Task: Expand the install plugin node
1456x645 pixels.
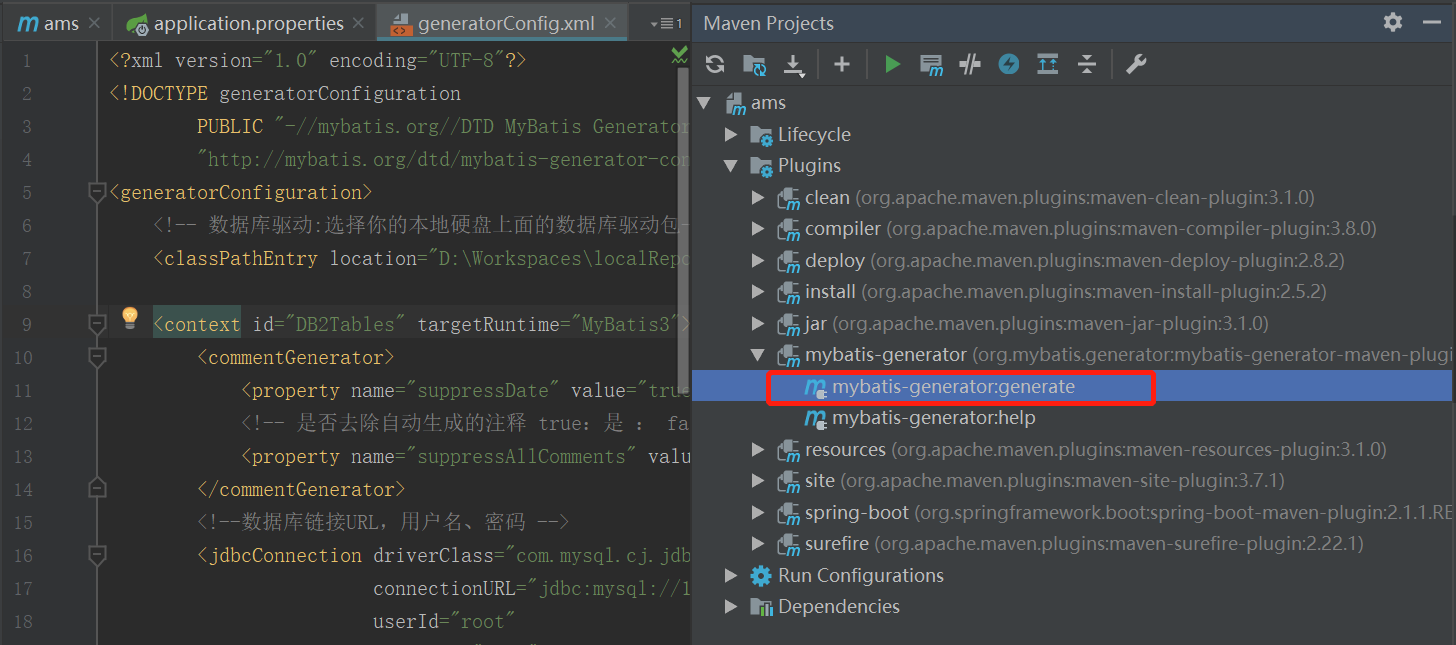Action: click(x=759, y=292)
